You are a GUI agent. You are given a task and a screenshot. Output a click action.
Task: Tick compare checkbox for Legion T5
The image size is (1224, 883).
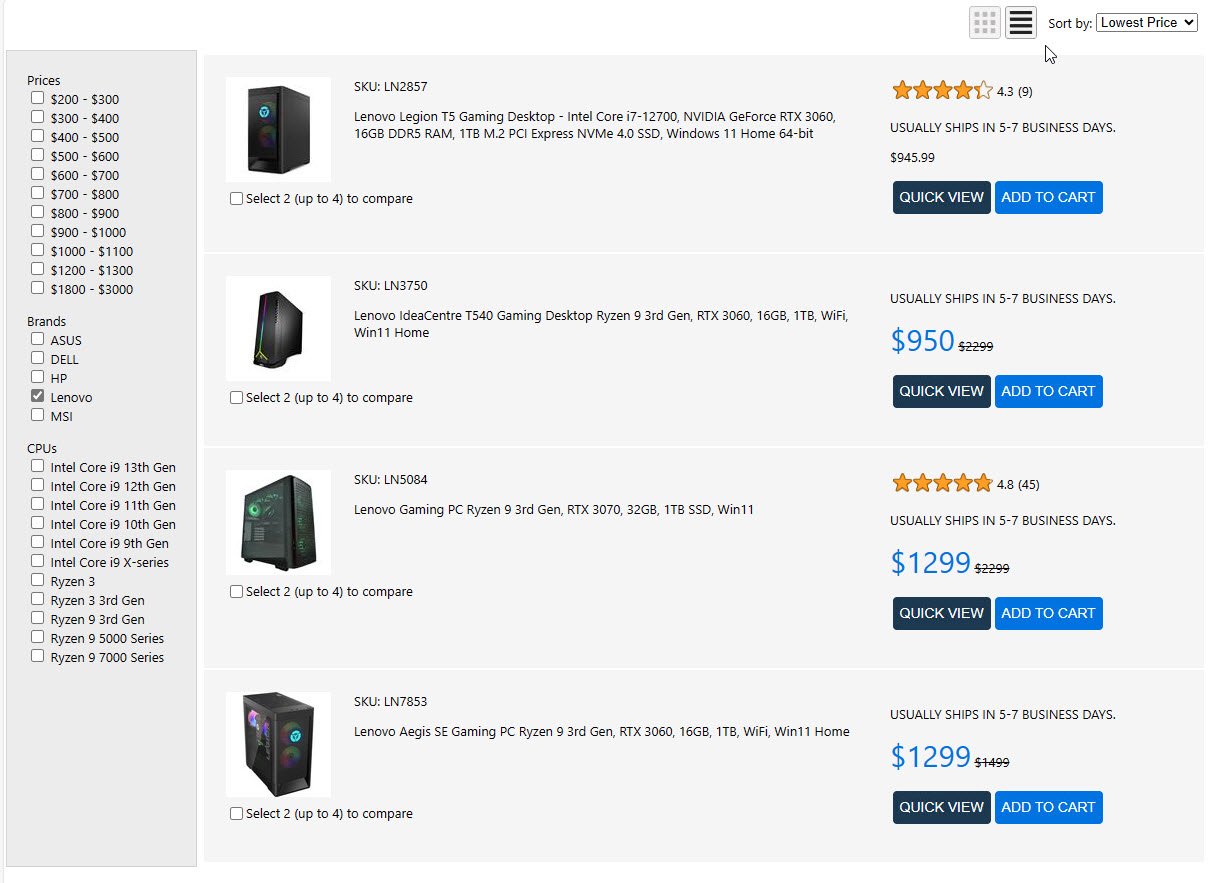click(x=237, y=198)
